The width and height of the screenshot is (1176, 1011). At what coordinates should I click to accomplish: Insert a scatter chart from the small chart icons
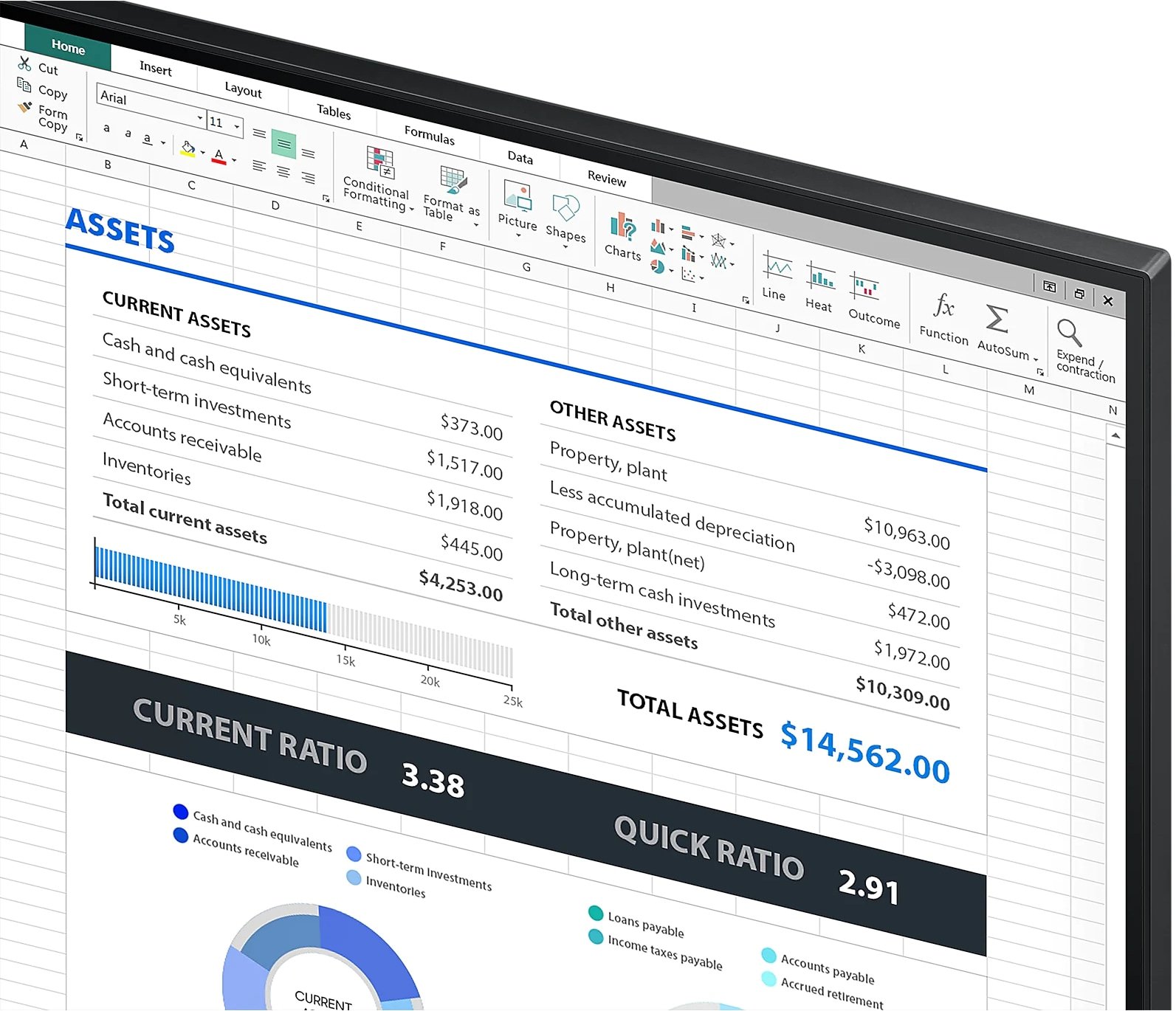pos(688,275)
